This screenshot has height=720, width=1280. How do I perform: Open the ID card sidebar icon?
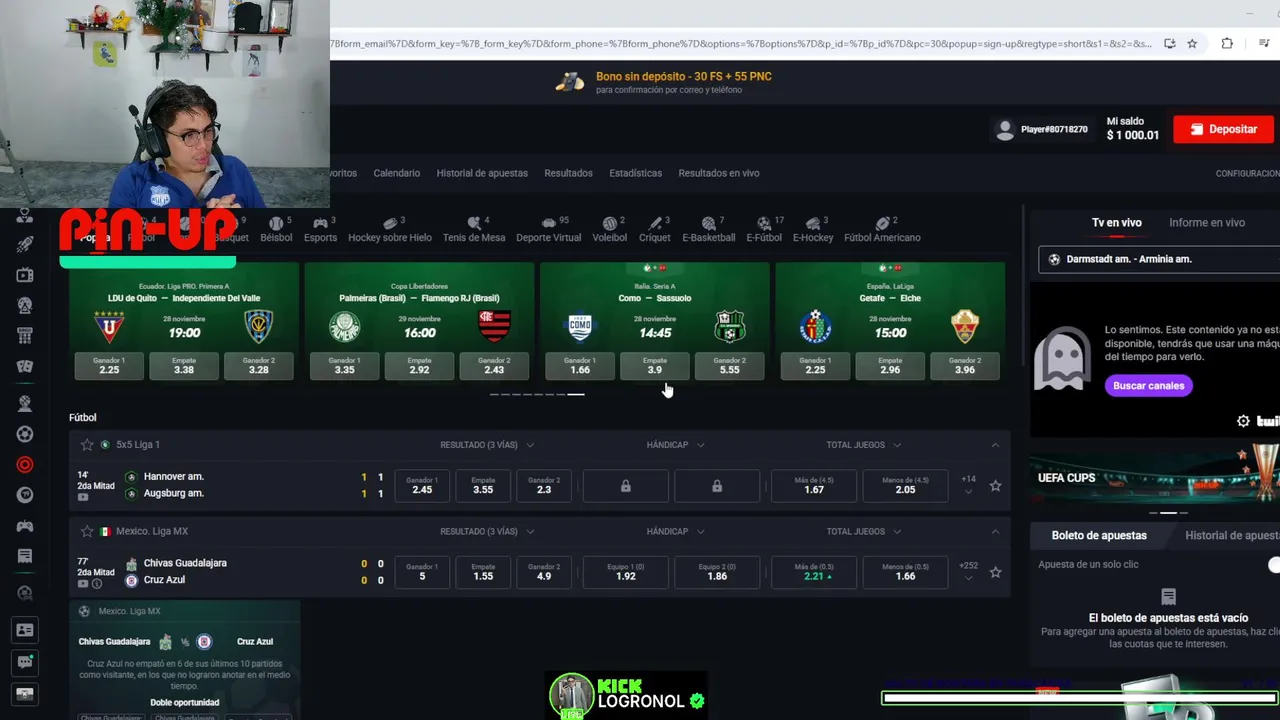pos(25,630)
